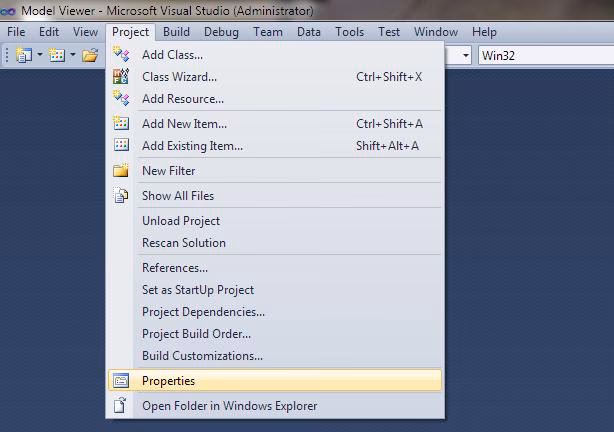
Task: Click the Add Resource icon
Action: (x=121, y=98)
